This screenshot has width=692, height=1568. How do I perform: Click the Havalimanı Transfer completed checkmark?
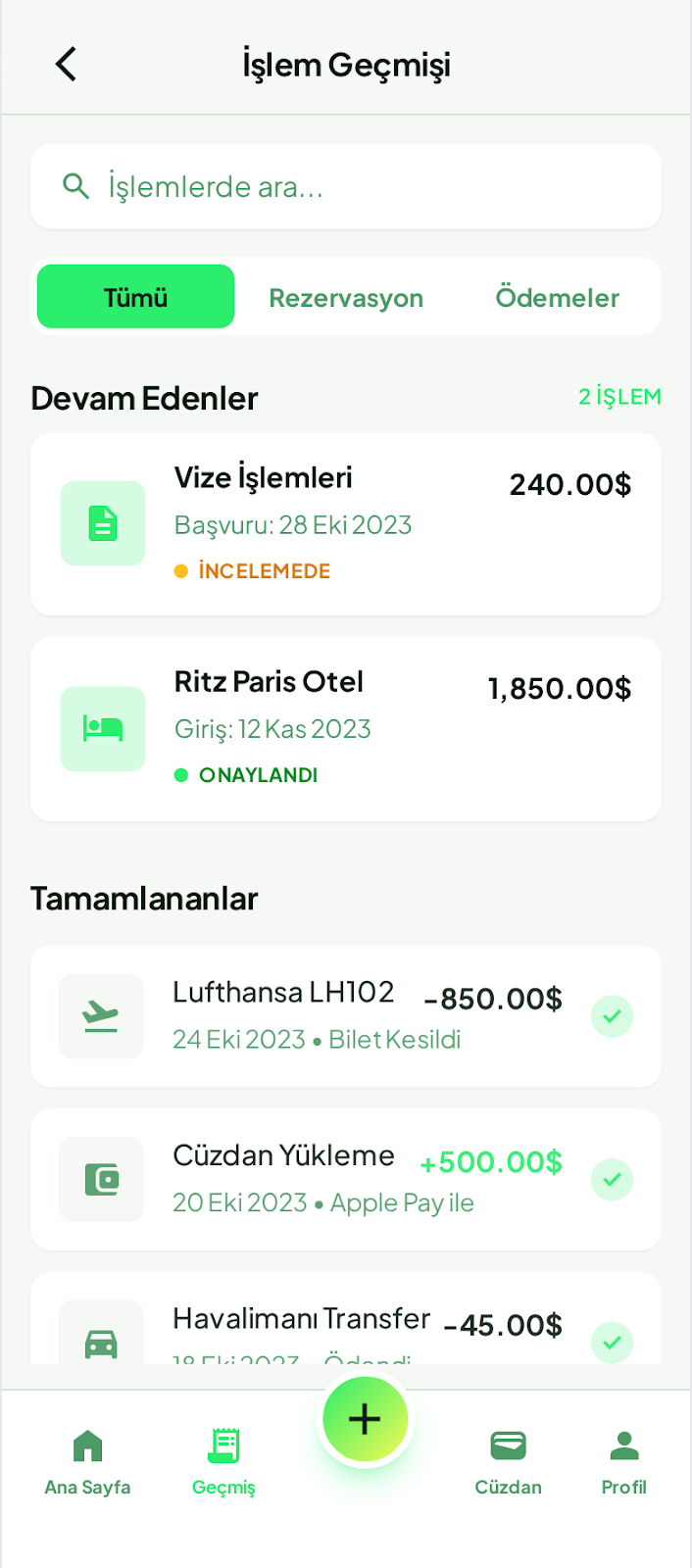point(612,1342)
